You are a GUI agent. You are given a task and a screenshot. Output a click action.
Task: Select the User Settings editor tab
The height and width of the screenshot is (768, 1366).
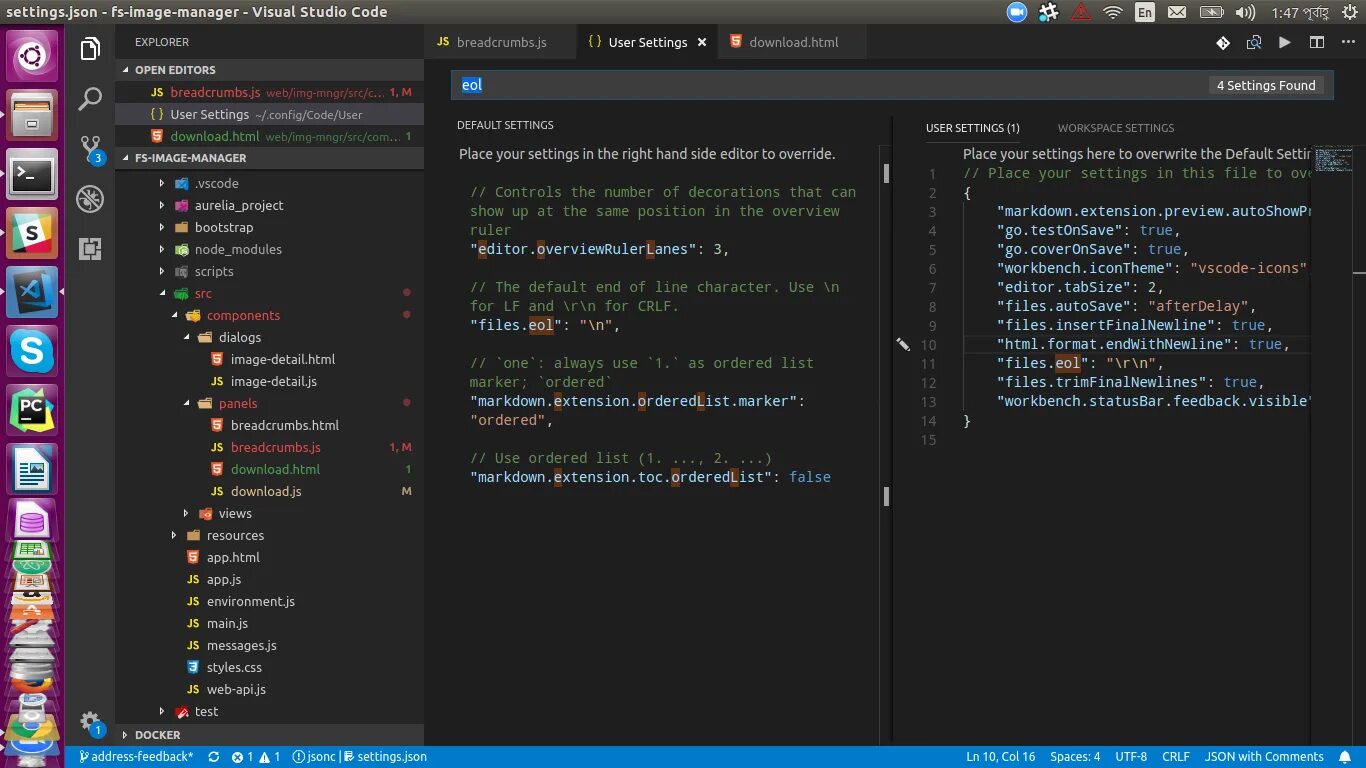(x=646, y=42)
